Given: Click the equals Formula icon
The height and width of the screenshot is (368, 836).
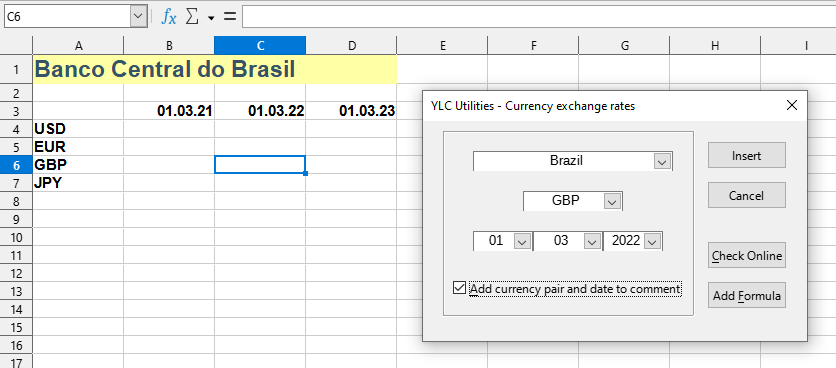Looking at the screenshot, I should tap(229, 17).
